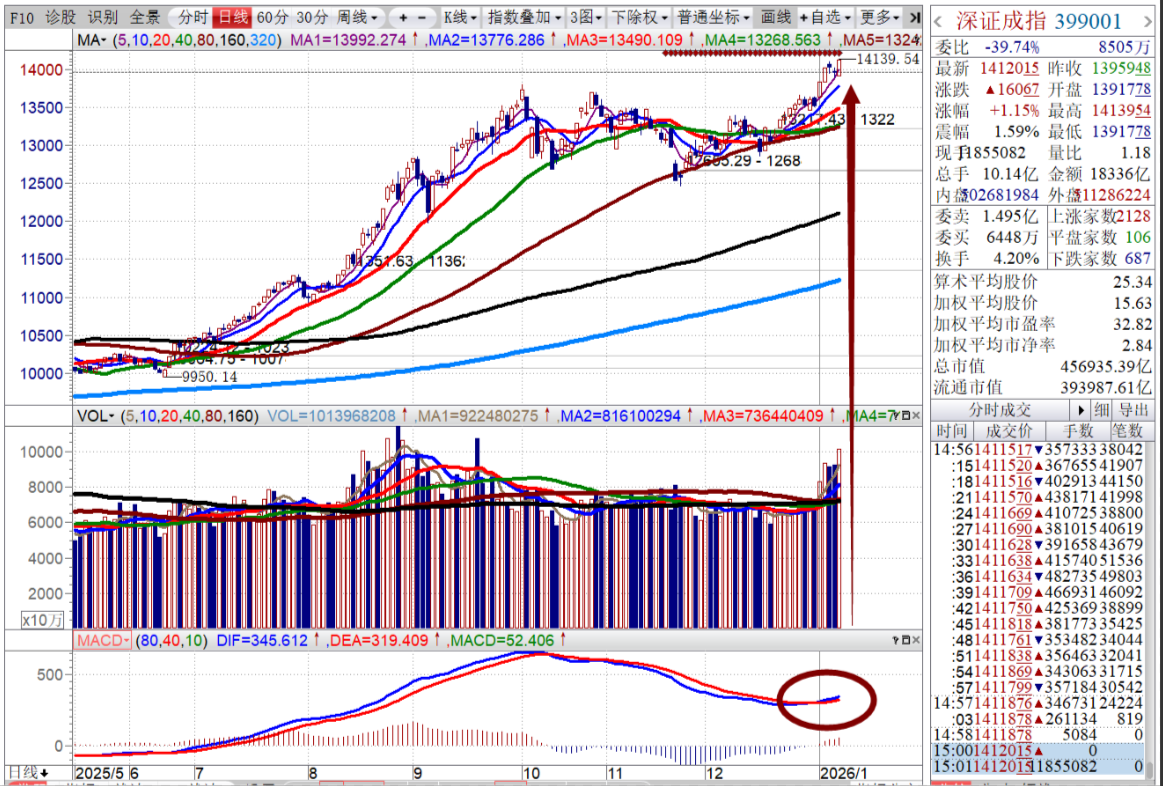
Task: Click the zoom in plus button
Action: [x=402, y=17]
